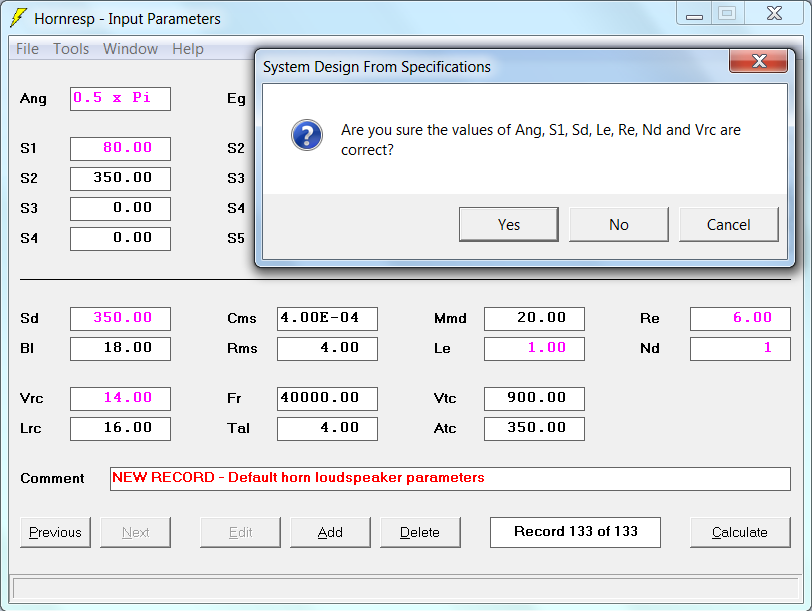Delete the current record
The width and height of the screenshot is (812, 611).
tap(420, 532)
